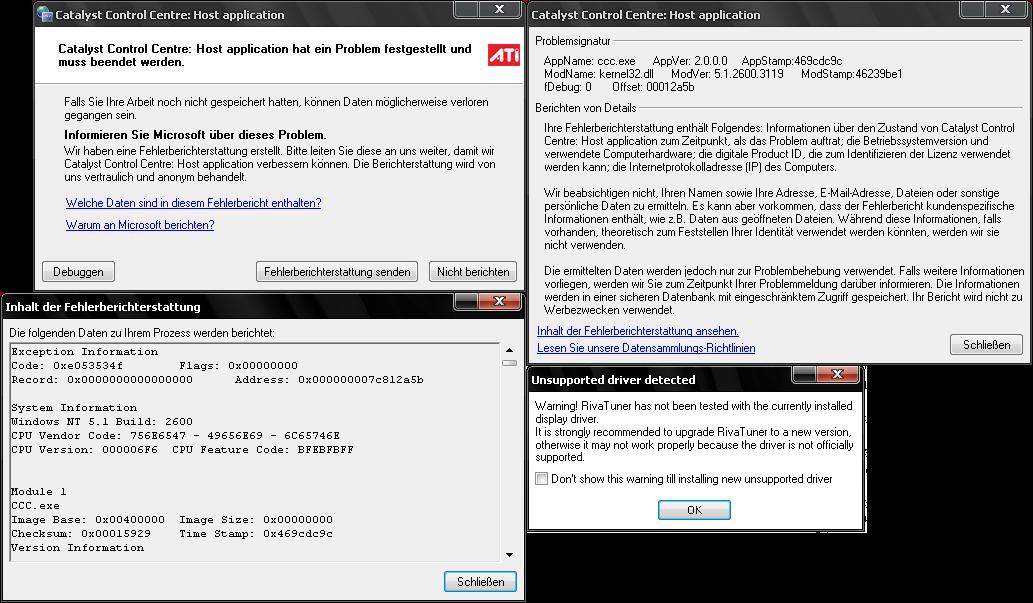This screenshot has width=1033, height=603.
Task: Choose Nicht berichten
Action: [473, 272]
